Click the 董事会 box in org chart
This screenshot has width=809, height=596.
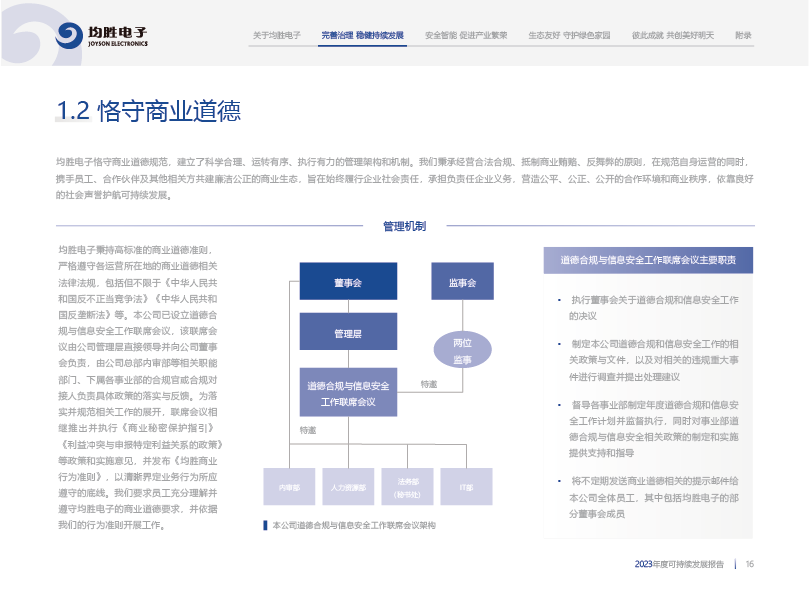(x=348, y=283)
